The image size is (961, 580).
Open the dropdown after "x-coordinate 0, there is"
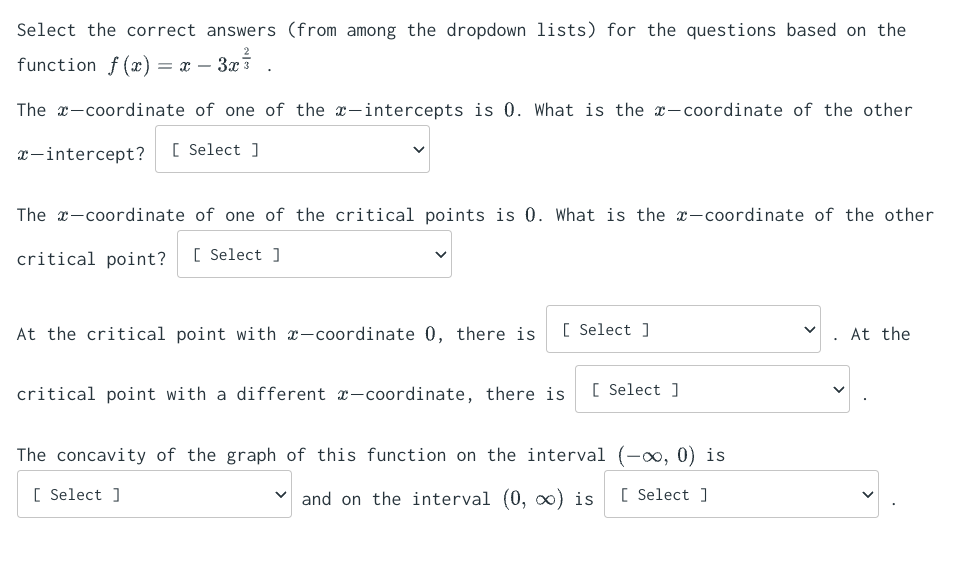coord(683,329)
